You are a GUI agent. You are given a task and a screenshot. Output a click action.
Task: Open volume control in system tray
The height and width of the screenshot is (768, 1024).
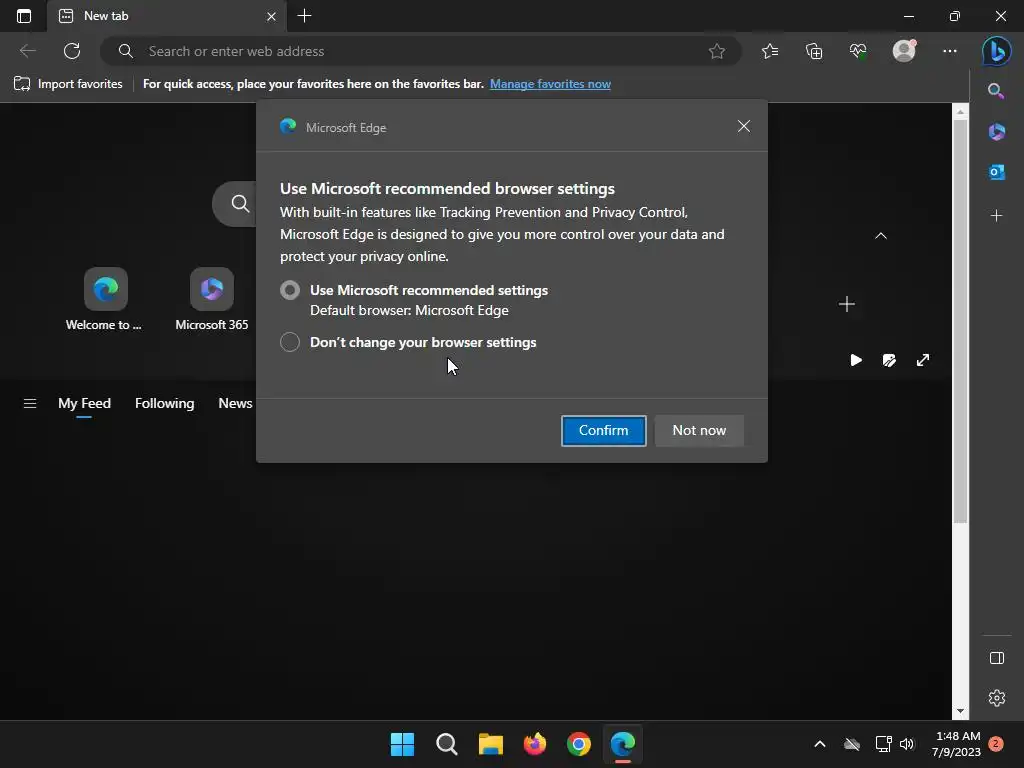click(907, 744)
